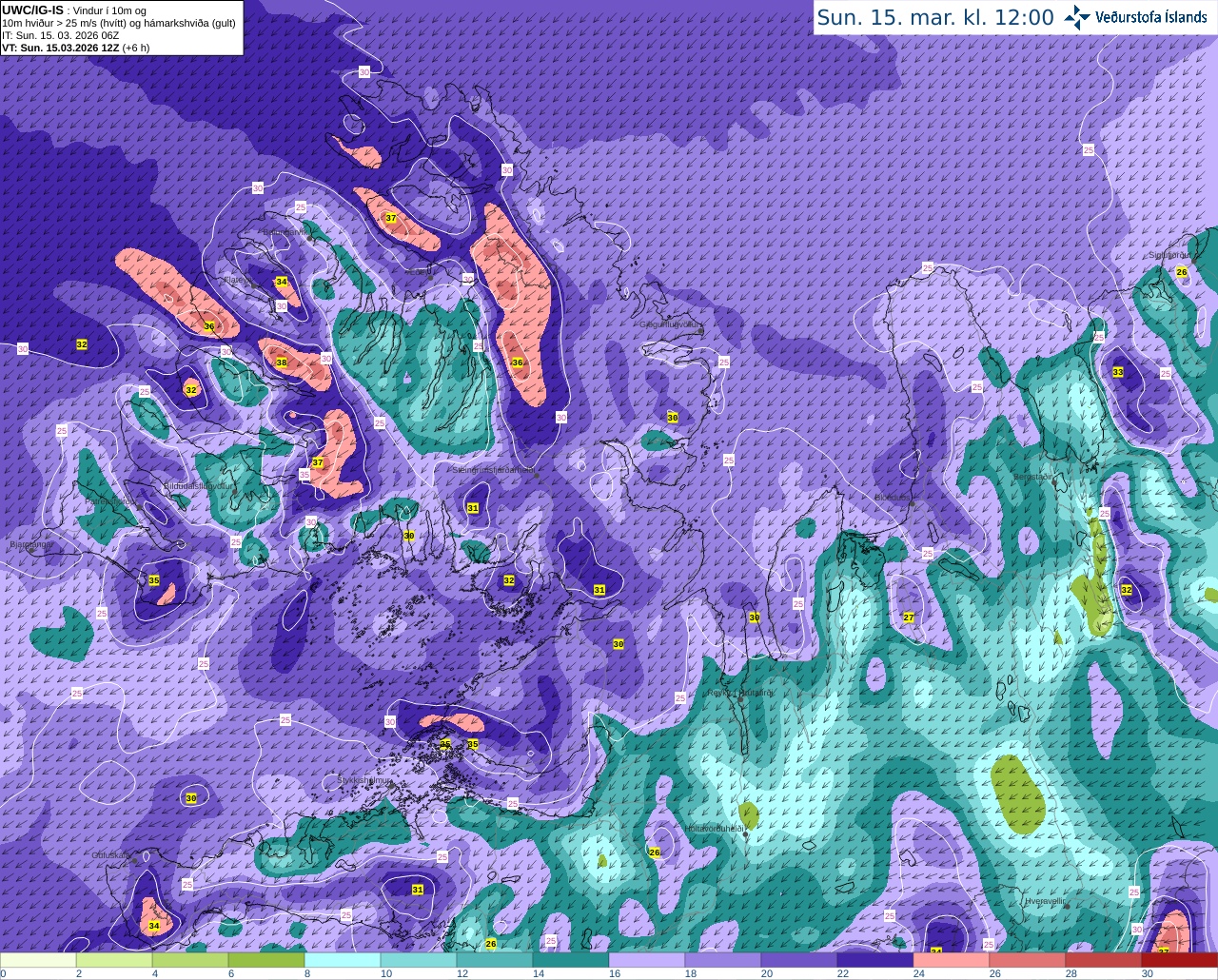The width and height of the screenshot is (1218, 980).
Task: Click the Gjögurflugvöllur station label
Action: pyautogui.click(x=672, y=323)
